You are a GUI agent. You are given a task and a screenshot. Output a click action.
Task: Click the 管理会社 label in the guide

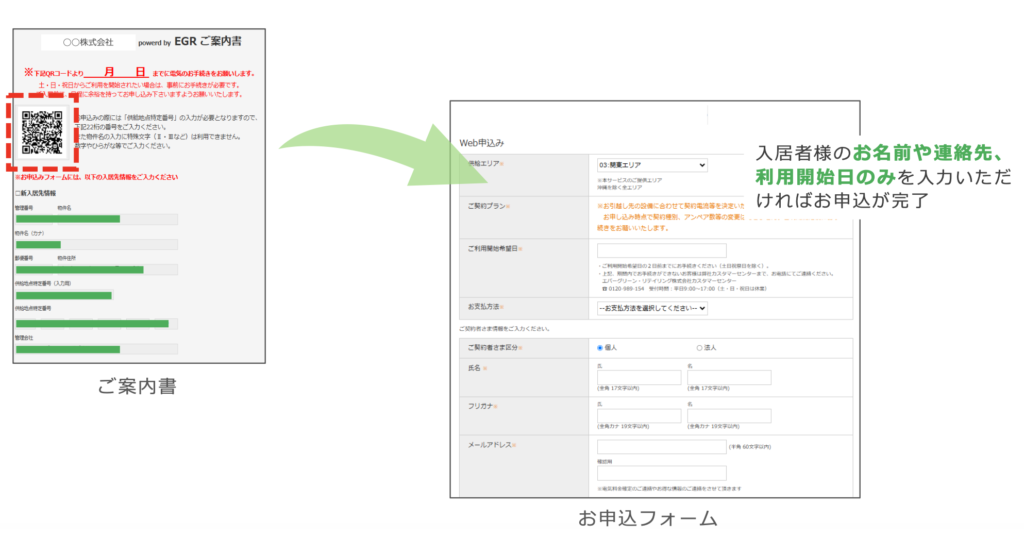24,338
